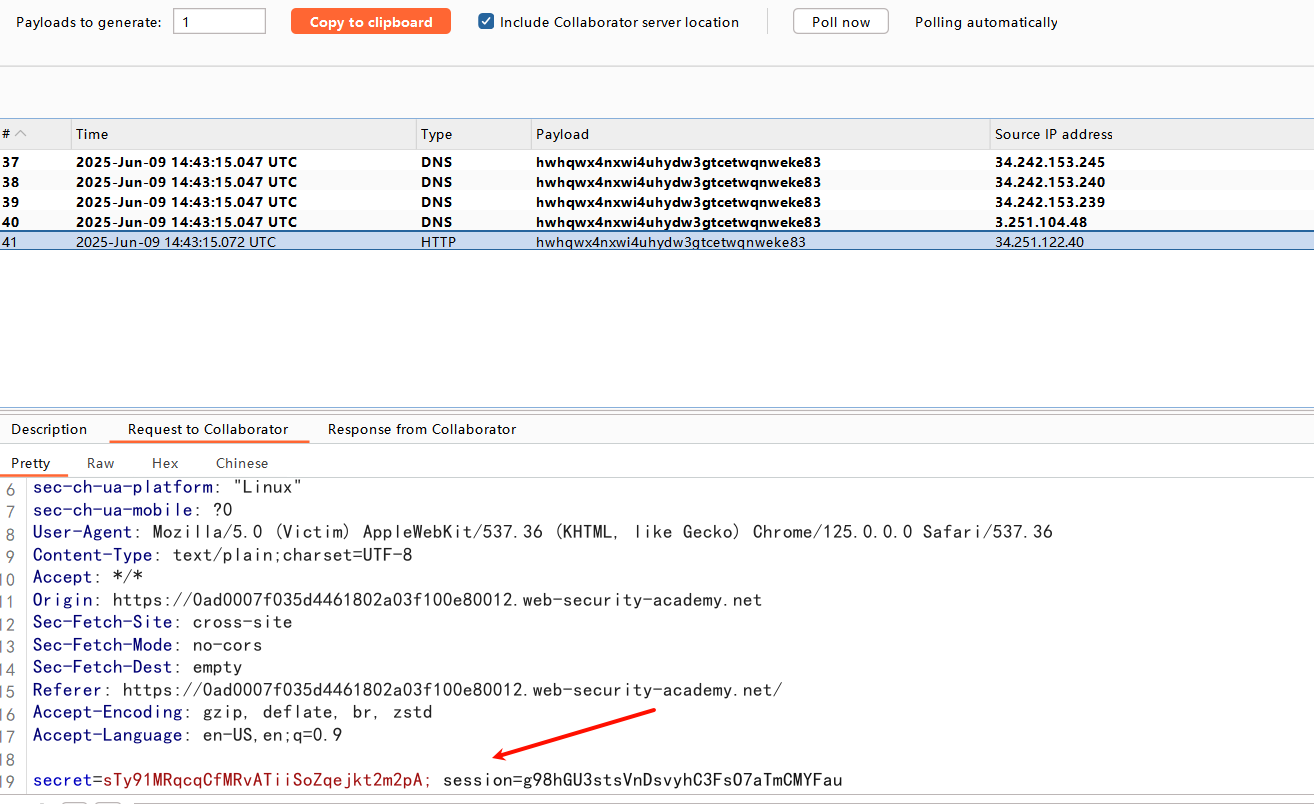Select the Chinese view tab
This screenshot has width=1314, height=804.
pyautogui.click(x=242, y=463)
